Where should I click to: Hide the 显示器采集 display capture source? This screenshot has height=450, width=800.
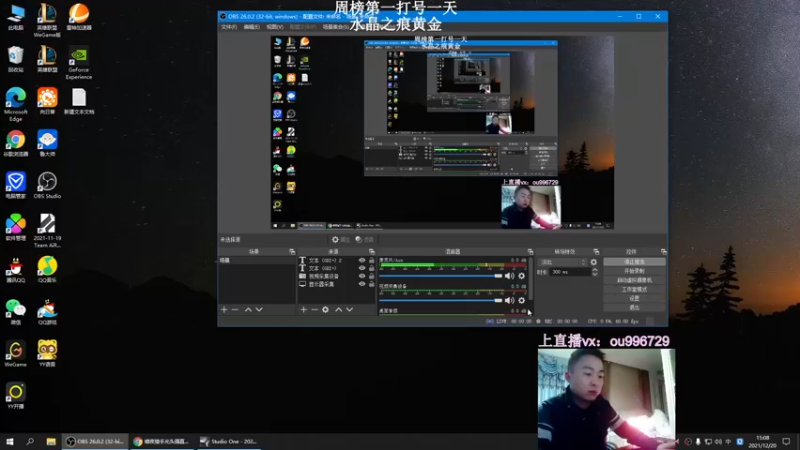[362, 284]
